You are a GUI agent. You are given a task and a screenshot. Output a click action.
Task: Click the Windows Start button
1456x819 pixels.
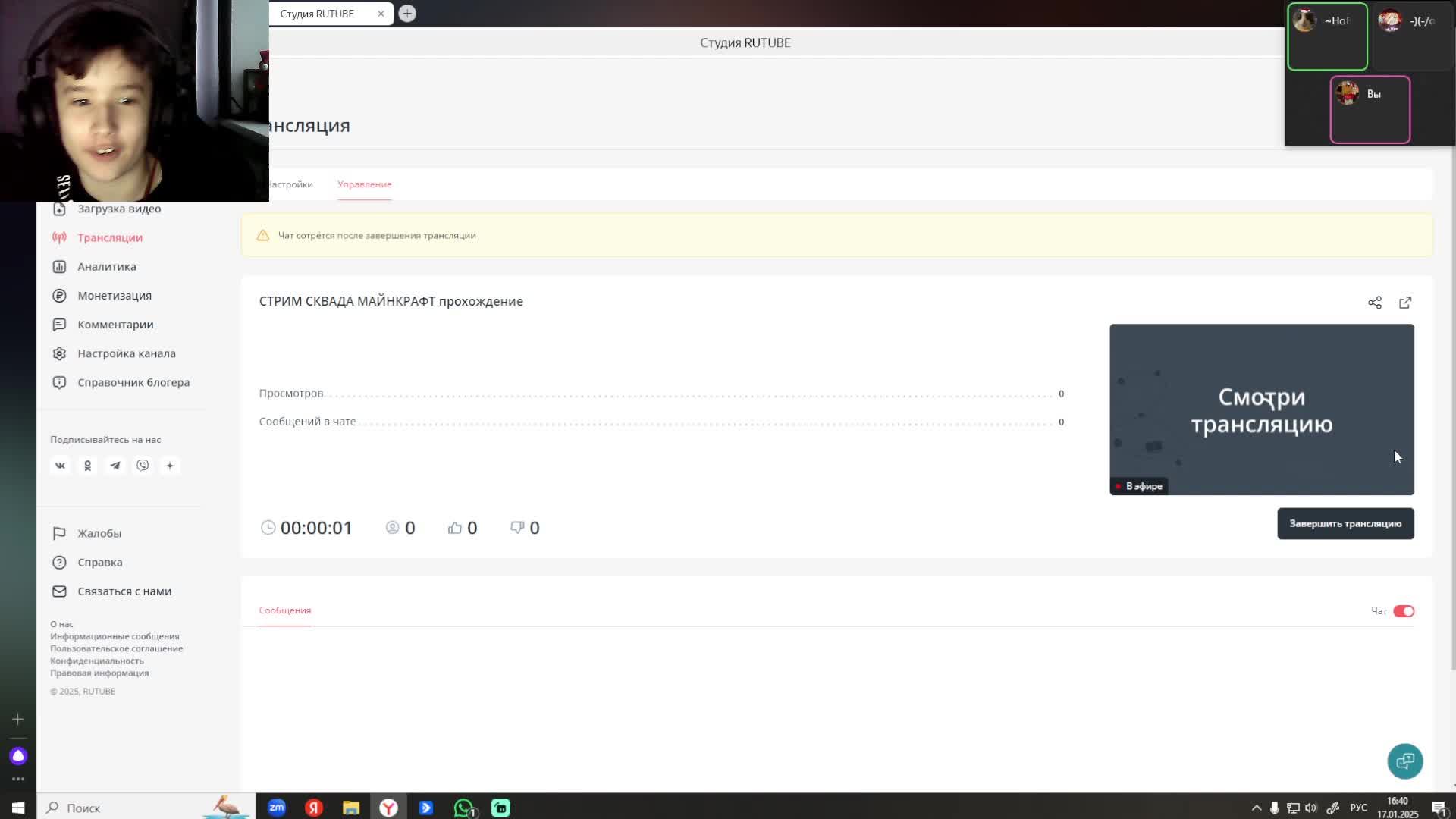click(18, 808)
